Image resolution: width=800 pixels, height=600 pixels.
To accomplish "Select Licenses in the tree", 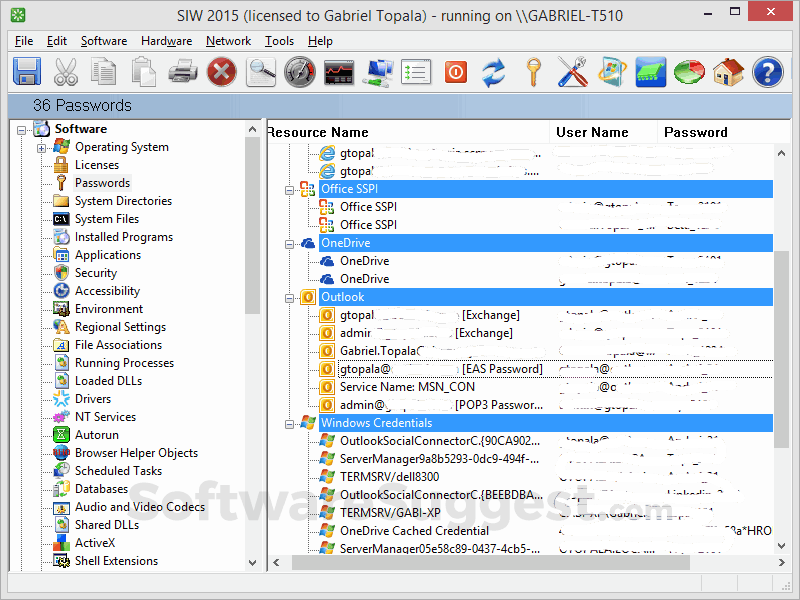I will tap(97, 165).
